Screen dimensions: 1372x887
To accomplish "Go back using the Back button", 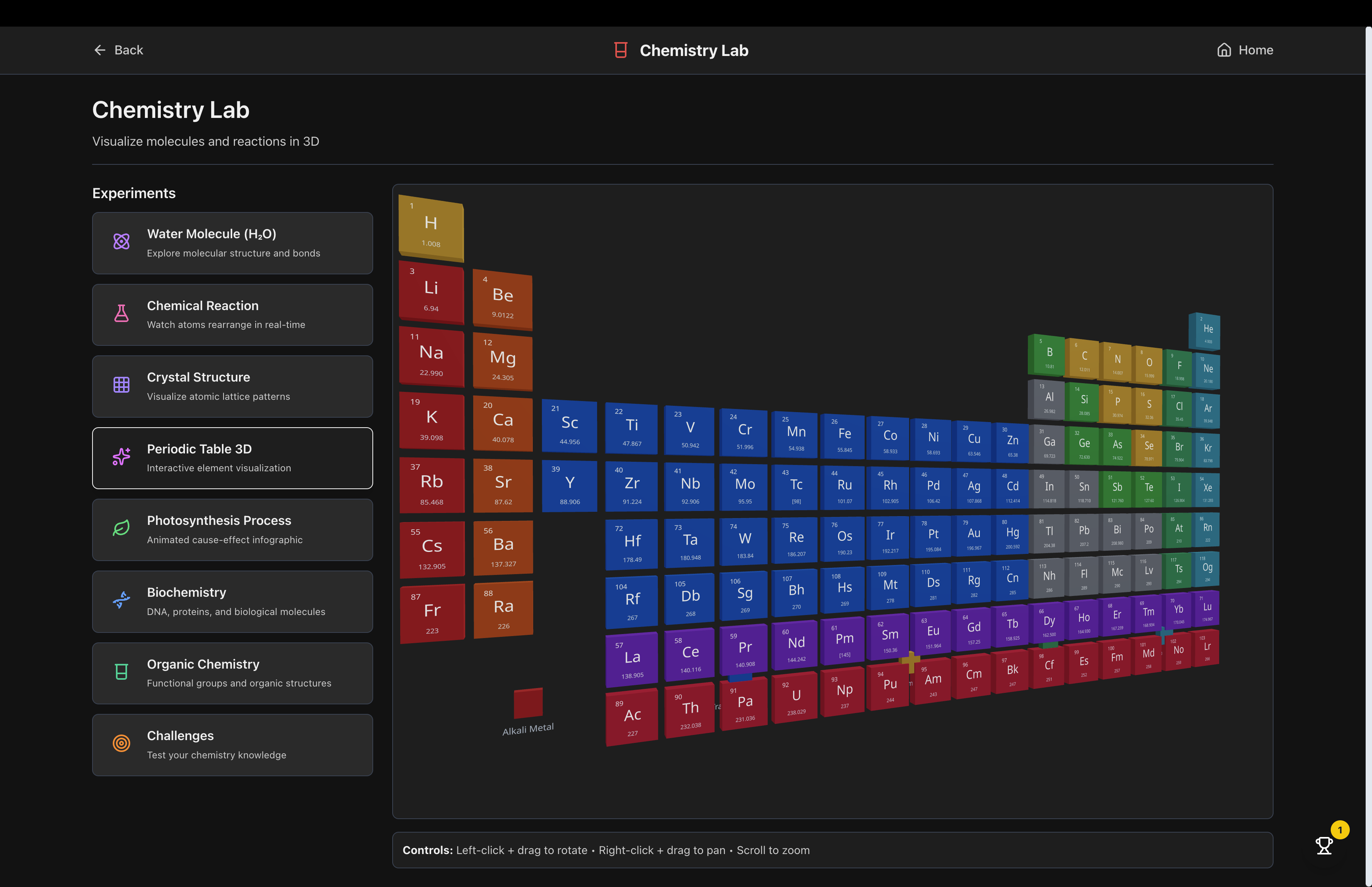I will (x=119, y=50).
